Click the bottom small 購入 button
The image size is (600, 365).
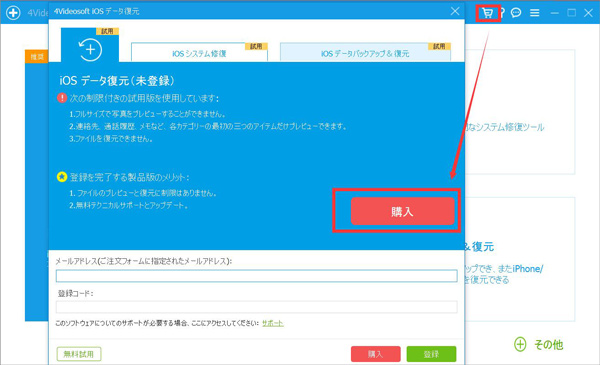375,354
